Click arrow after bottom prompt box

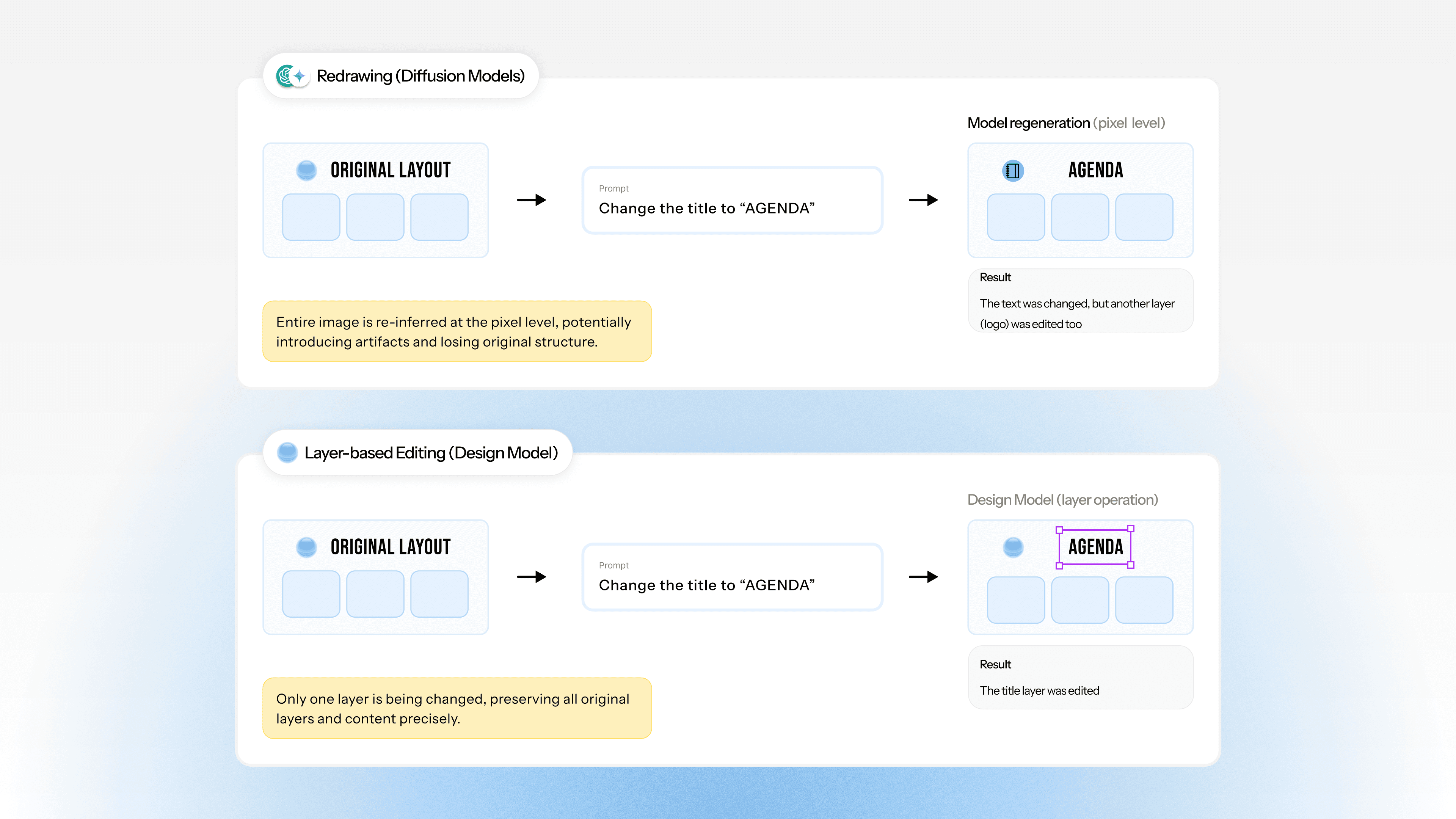pos(923,576)
